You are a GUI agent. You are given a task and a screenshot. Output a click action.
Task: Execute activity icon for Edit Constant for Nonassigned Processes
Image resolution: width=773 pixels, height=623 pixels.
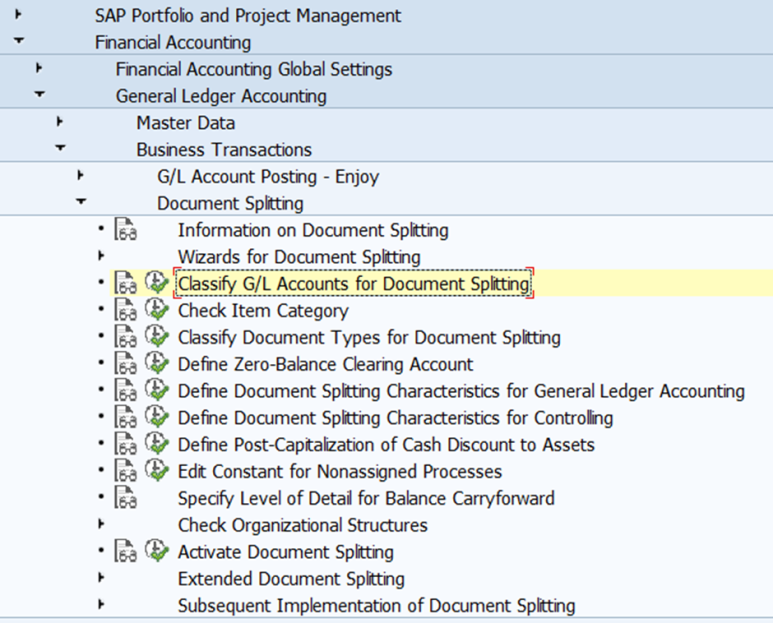pyautogui.click(x=157, y=470)
